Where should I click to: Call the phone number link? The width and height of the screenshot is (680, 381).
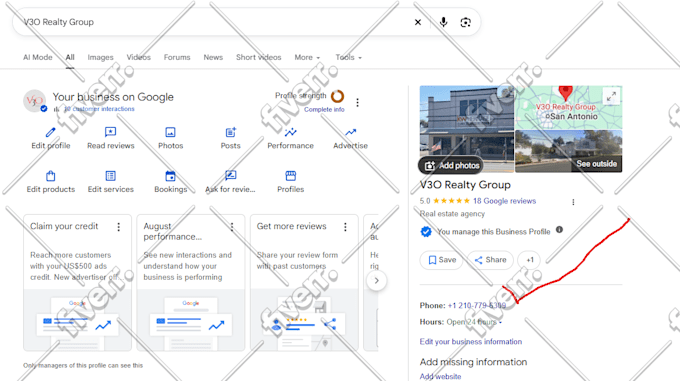[x=477, y=306]
